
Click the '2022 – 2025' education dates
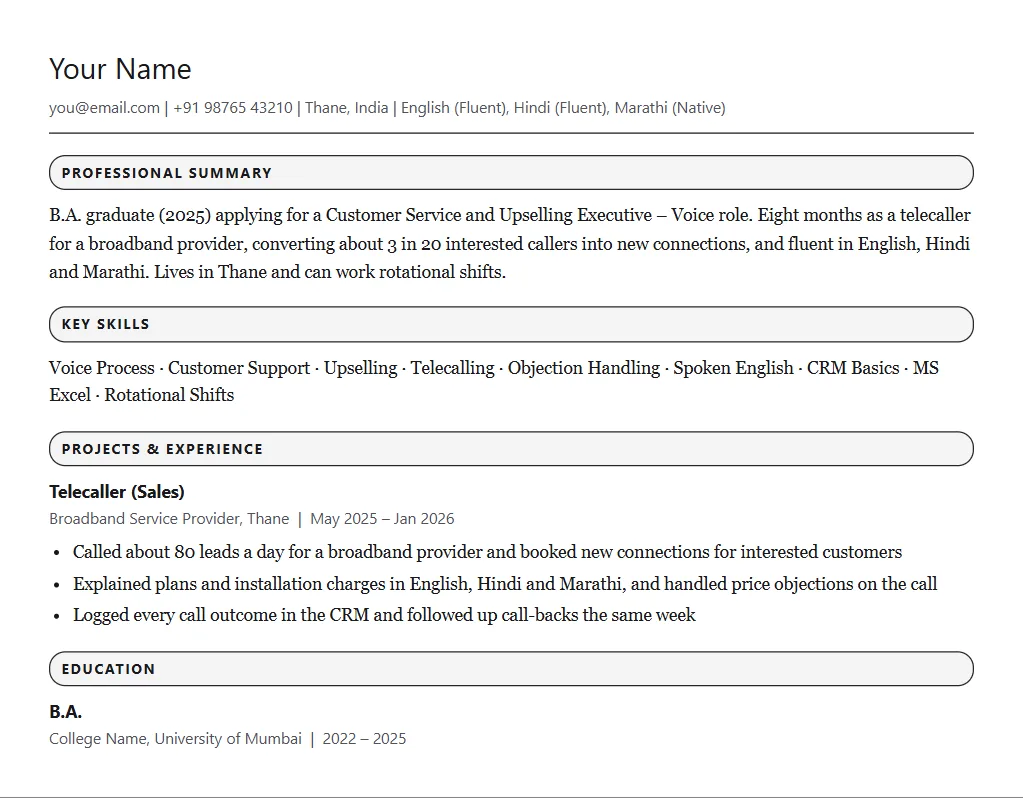[364, 739]
